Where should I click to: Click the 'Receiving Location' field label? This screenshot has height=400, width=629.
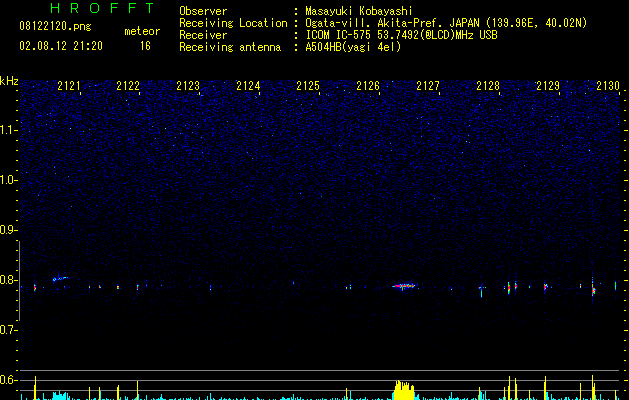(233, 23)
